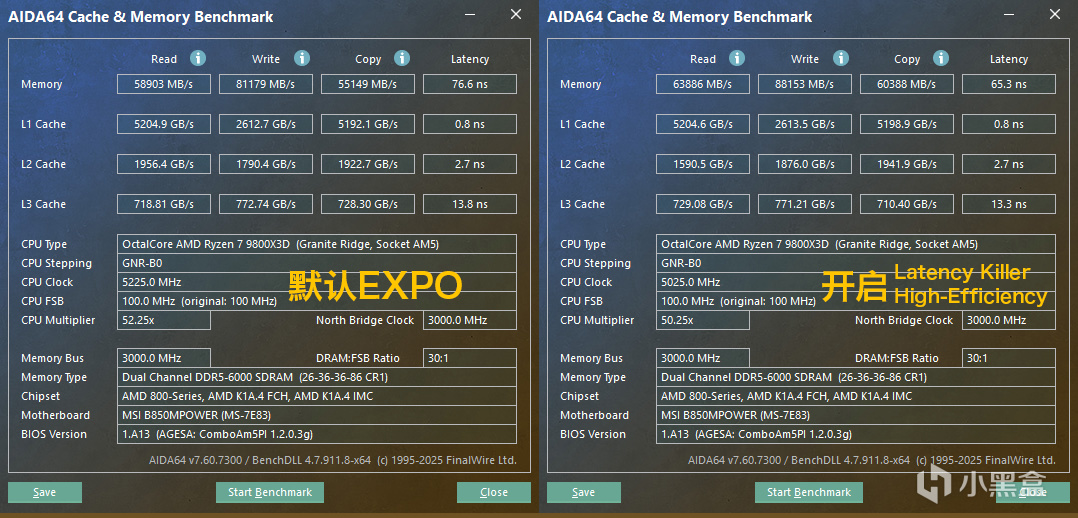Select Memory Latency 65.3 ns value
Image resolution: width=1078 pixels, height=518 pixels.
click(1009, 84)
